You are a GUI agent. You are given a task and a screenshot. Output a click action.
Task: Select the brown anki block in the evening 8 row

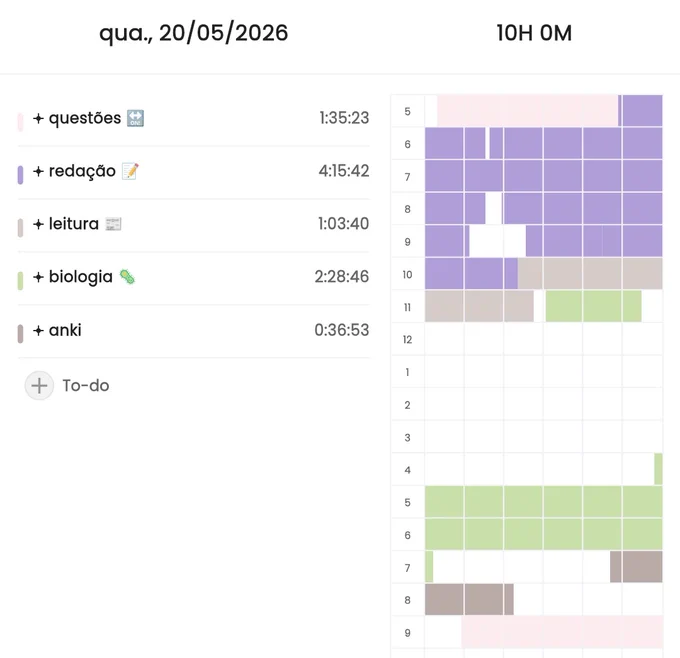[x=469, y=599]
